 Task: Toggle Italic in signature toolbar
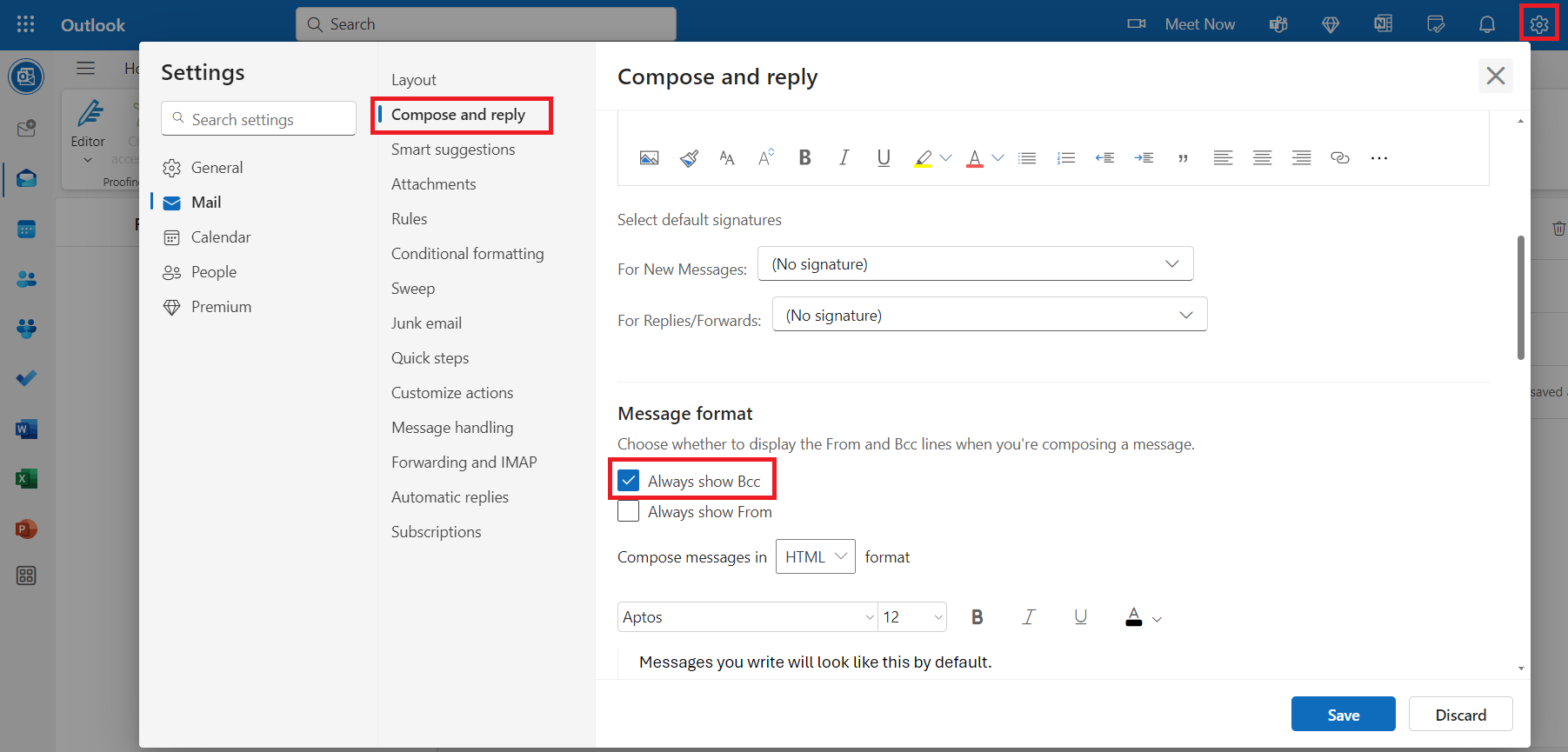pos(844,157)
